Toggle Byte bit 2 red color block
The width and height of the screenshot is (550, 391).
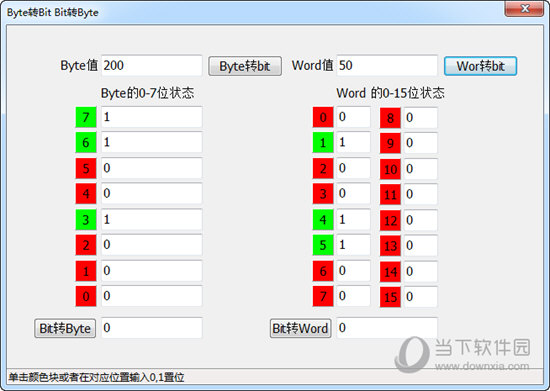click(x=86, y=245)
